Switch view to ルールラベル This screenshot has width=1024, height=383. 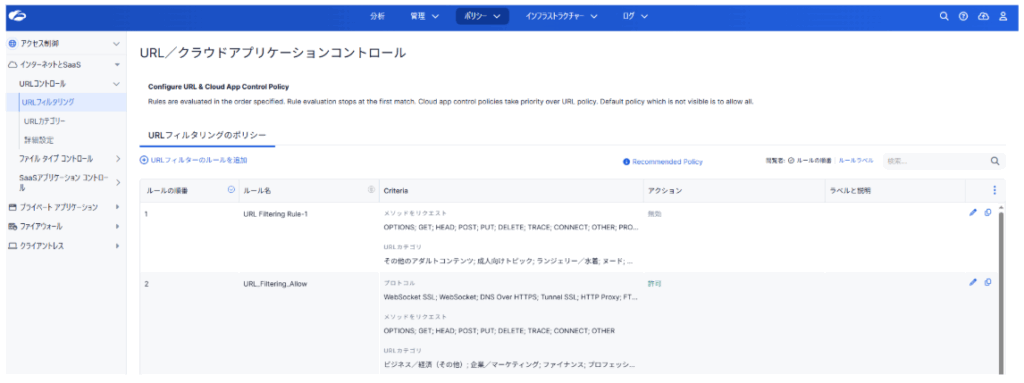pos(856,161)
